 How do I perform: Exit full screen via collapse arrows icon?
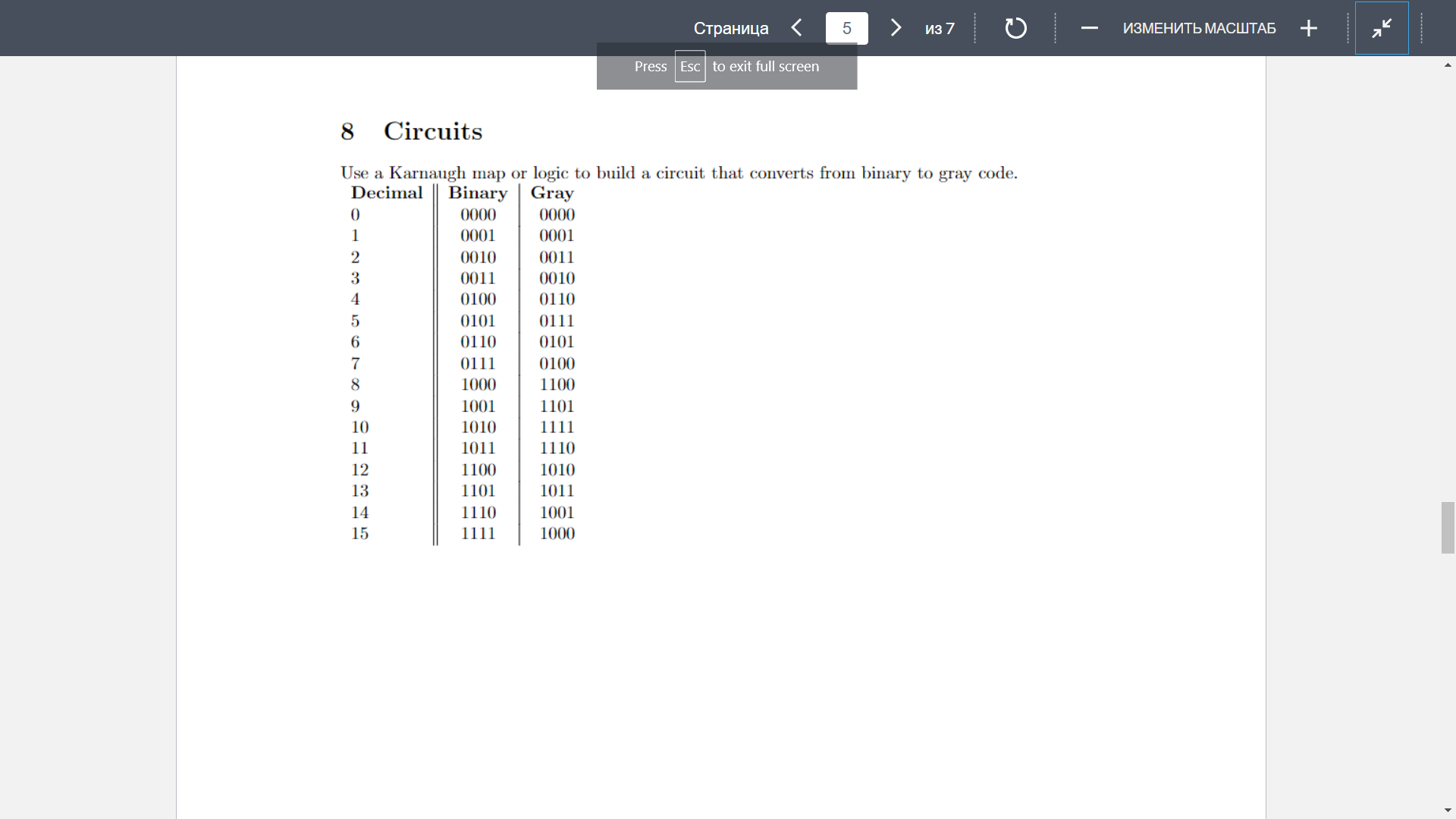coord(1382,28)
